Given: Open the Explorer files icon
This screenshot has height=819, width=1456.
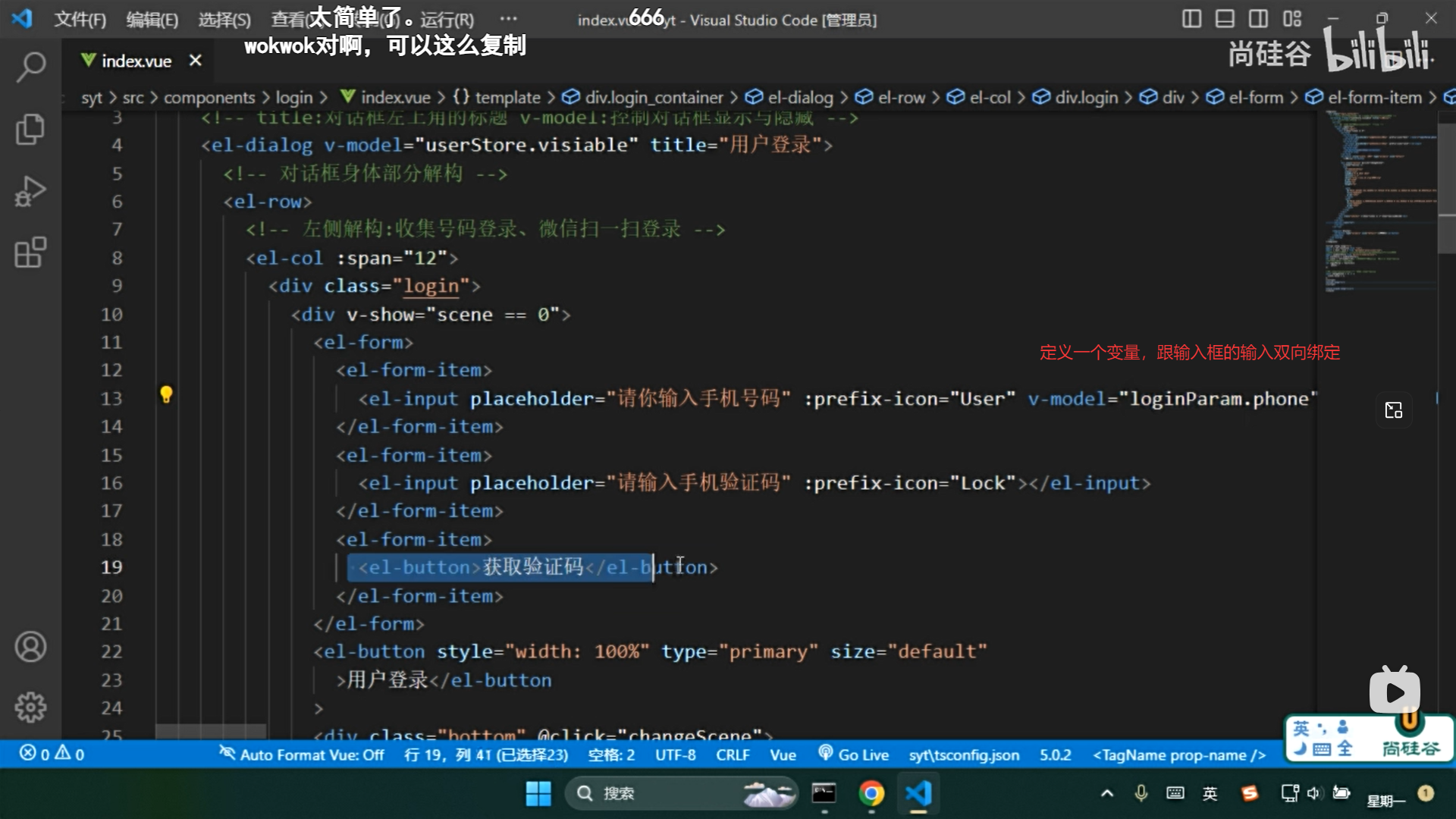Looking at the screenshot, I should coord(30,129).
